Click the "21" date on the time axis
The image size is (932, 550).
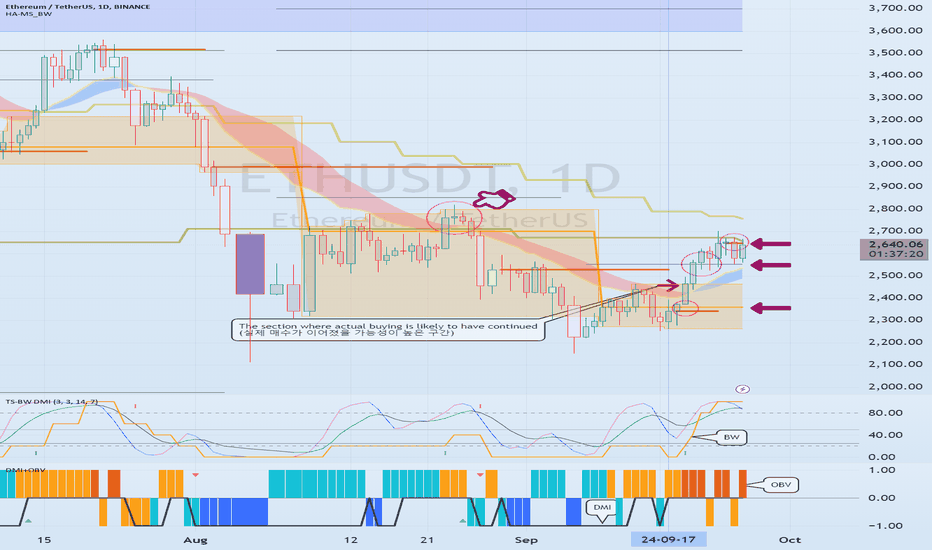click(427, 540)
